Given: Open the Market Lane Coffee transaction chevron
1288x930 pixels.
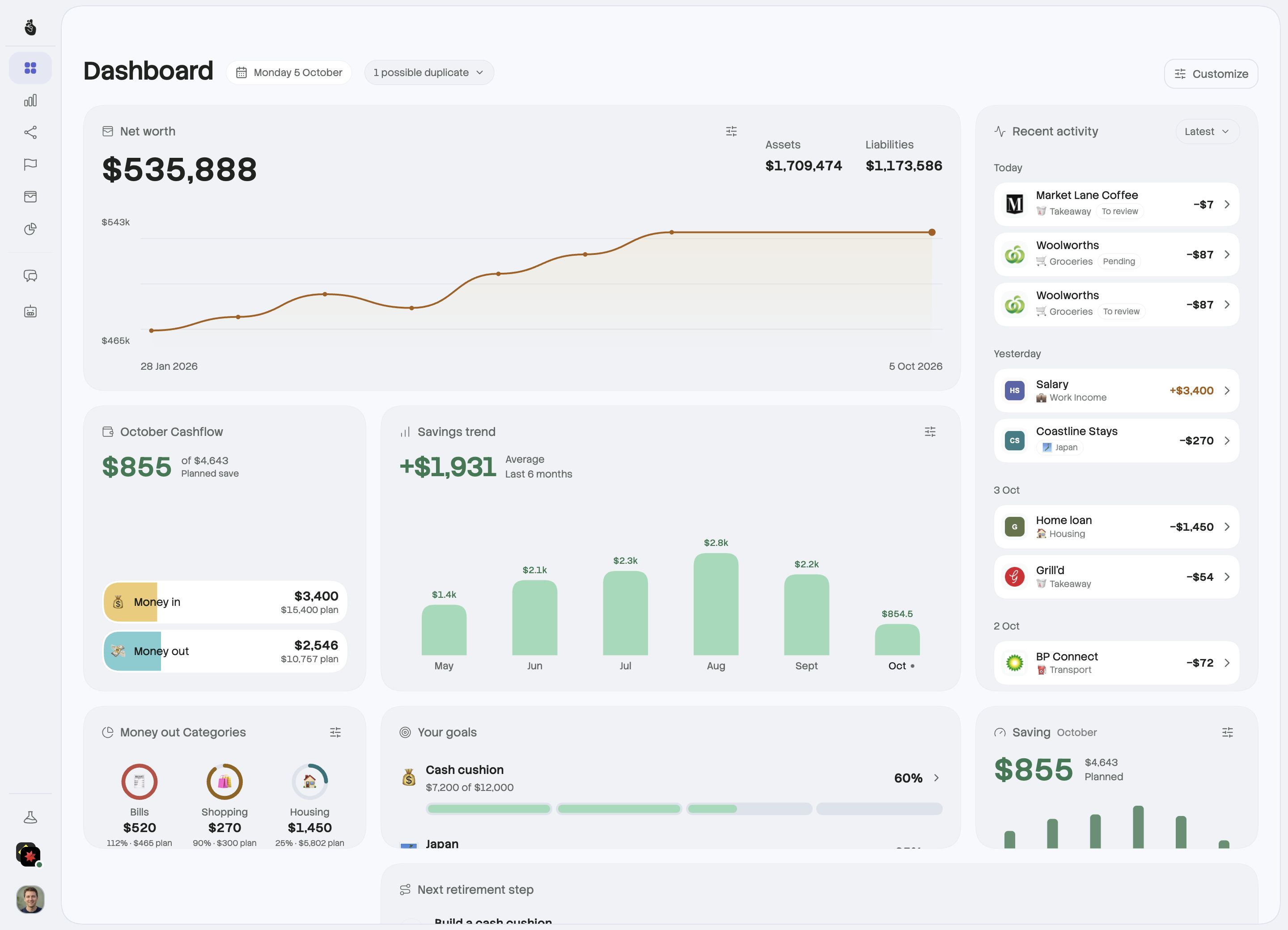Looking at the screenshot, I should (x=1227, y=204).
